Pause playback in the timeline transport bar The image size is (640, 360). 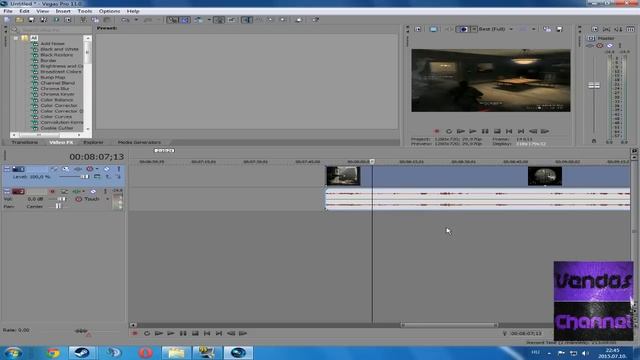pos(183,333)
